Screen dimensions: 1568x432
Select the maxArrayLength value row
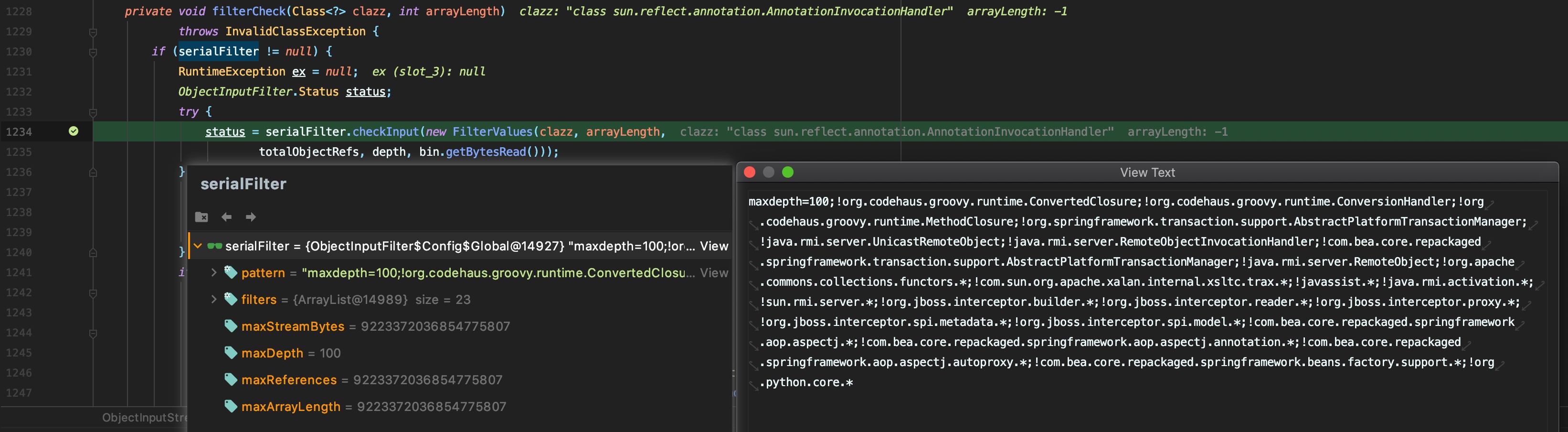460,406
